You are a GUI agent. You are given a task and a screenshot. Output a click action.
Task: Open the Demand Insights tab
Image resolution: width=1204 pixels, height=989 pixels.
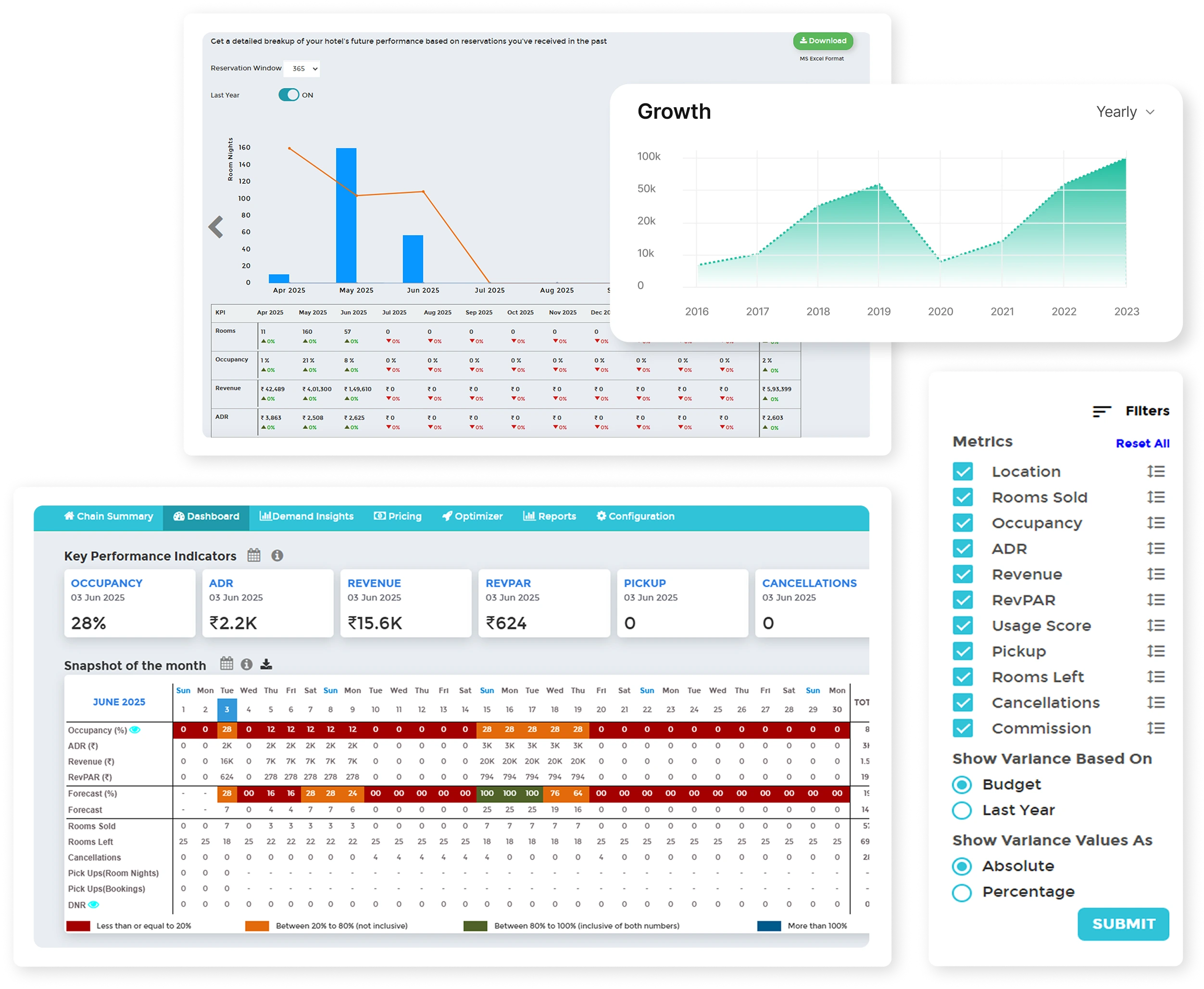pos(306,516)
